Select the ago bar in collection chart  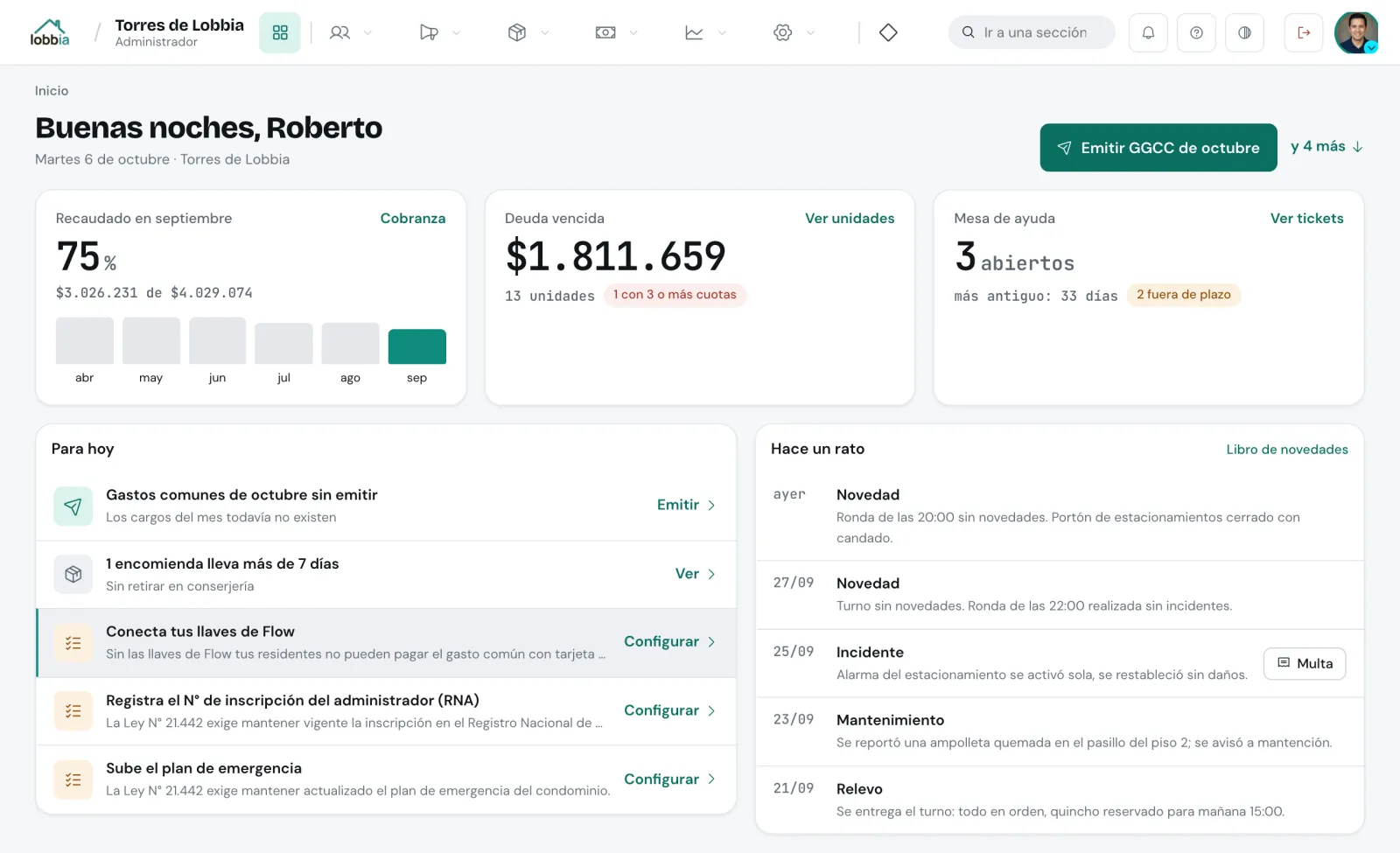(350, 343)
